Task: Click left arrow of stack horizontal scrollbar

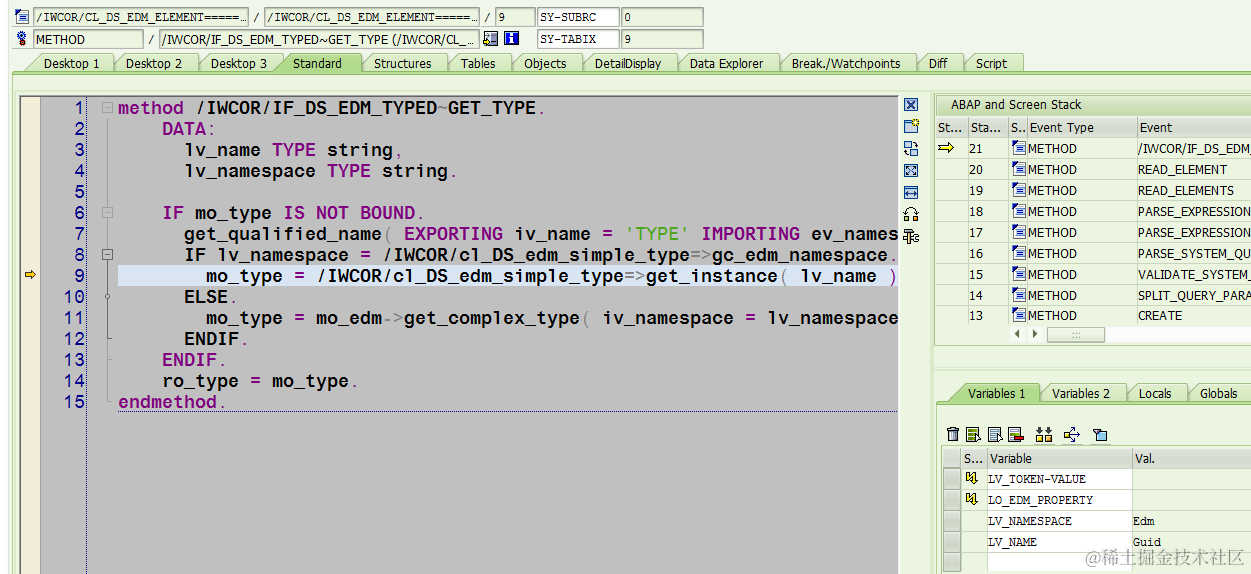Action: (1019, 334)
